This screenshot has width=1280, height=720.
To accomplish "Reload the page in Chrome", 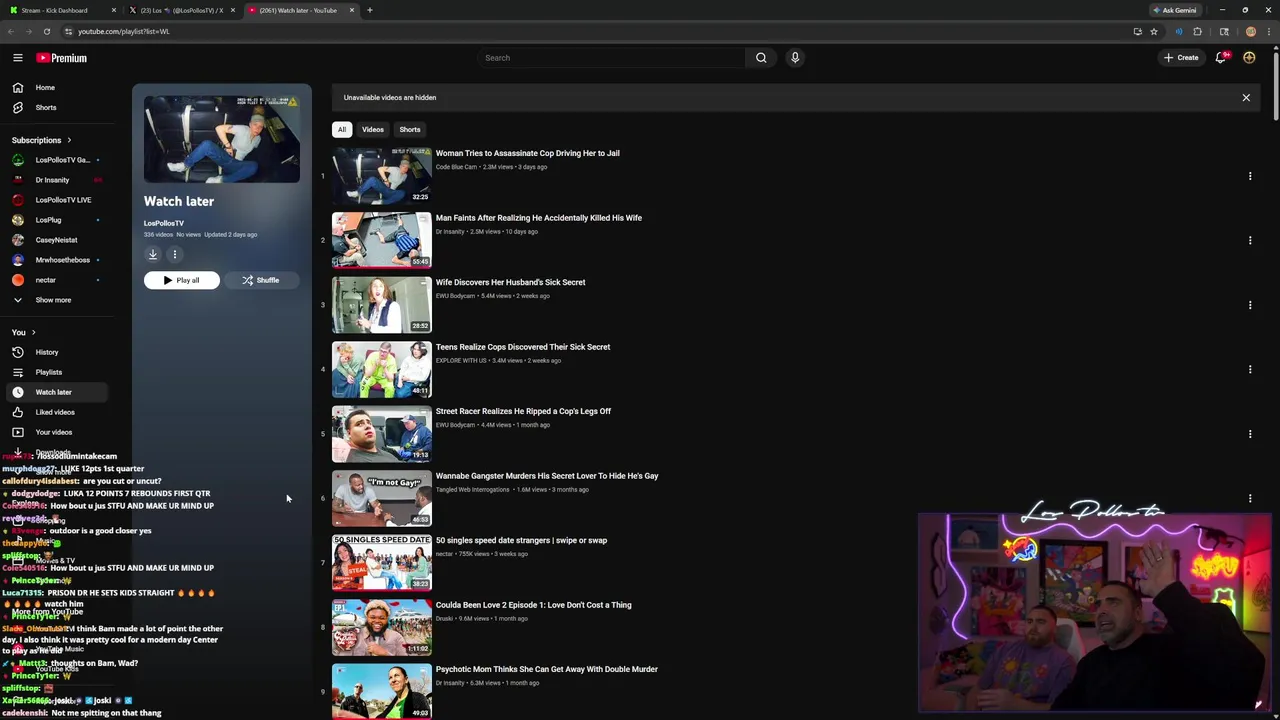I will pos(46,31).
